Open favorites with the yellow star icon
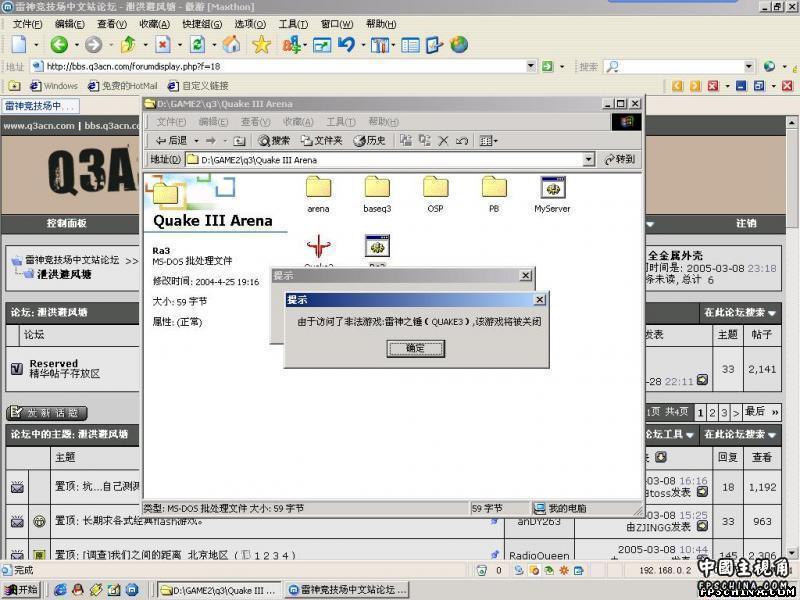Viewport: 800px width, 600px height. [261, 45]
